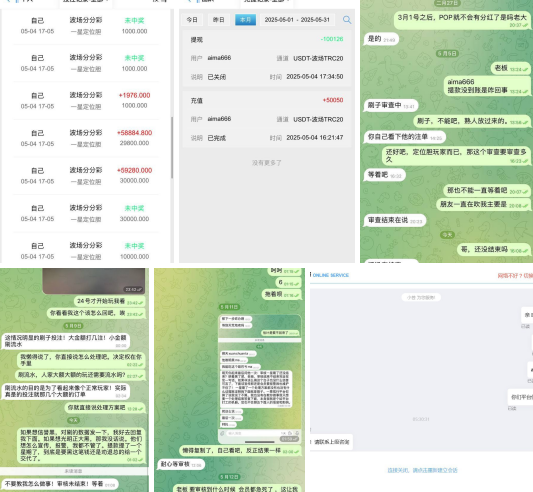
Task: Click the 没有更多了 end-of-list label
Action: (266, 163)
